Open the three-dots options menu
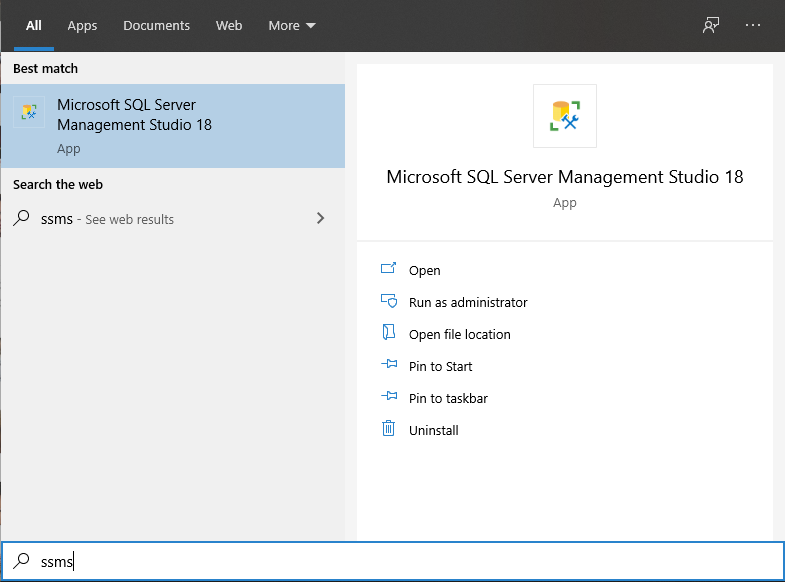 point(753,25)
